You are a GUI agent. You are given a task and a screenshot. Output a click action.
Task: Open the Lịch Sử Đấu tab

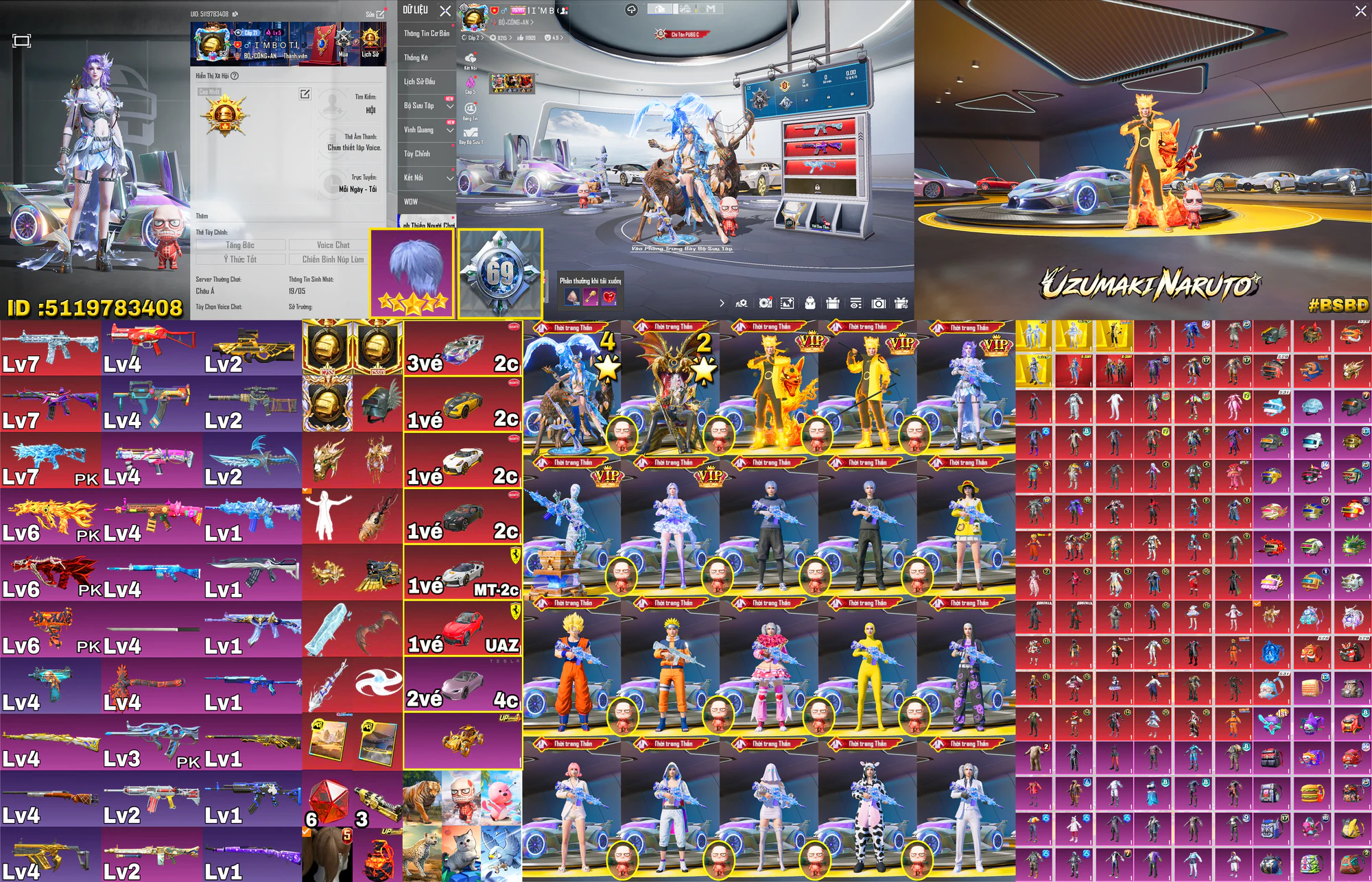(427, 82)
